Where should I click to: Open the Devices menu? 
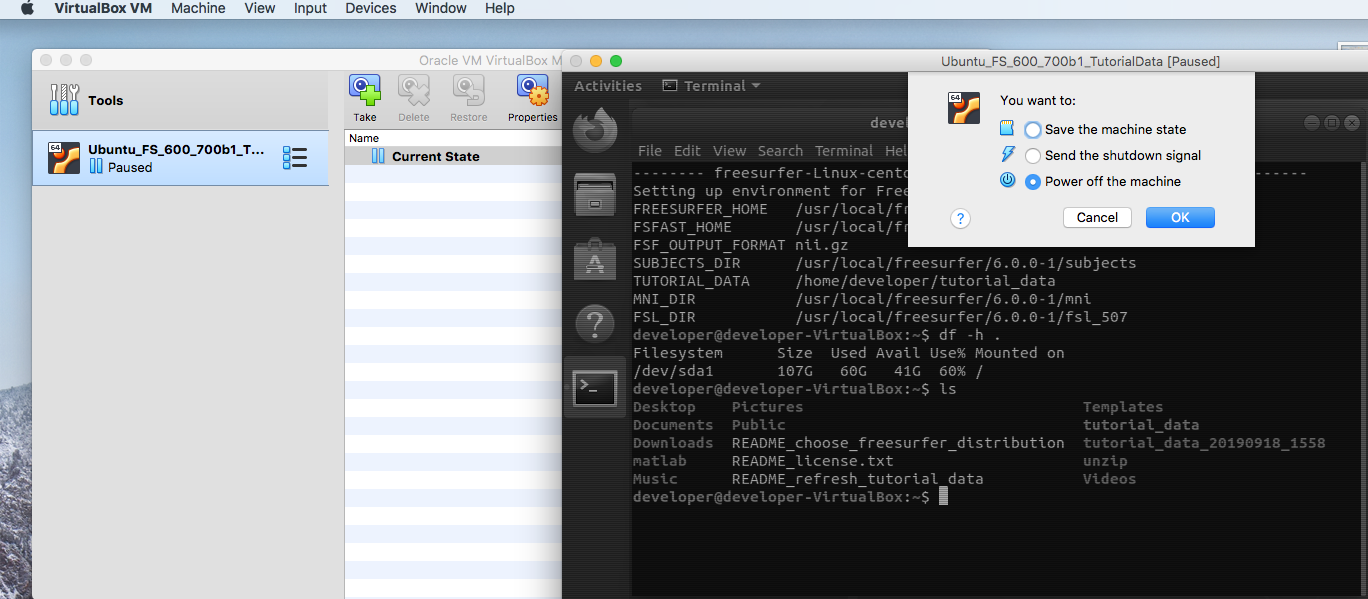(370, 8)
